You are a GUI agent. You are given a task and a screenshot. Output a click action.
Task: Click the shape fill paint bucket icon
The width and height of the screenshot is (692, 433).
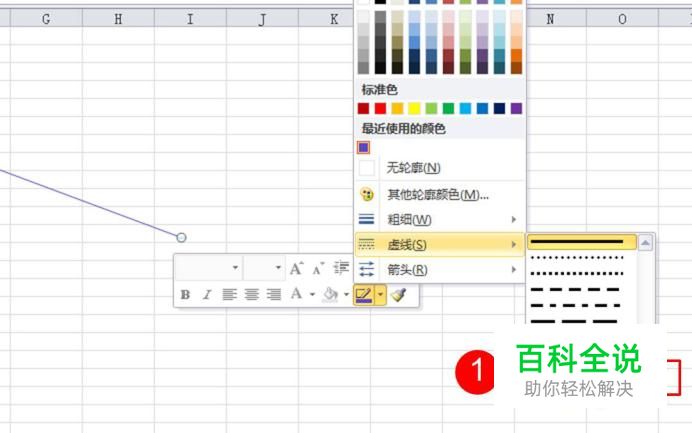click(x=331, y=294)
